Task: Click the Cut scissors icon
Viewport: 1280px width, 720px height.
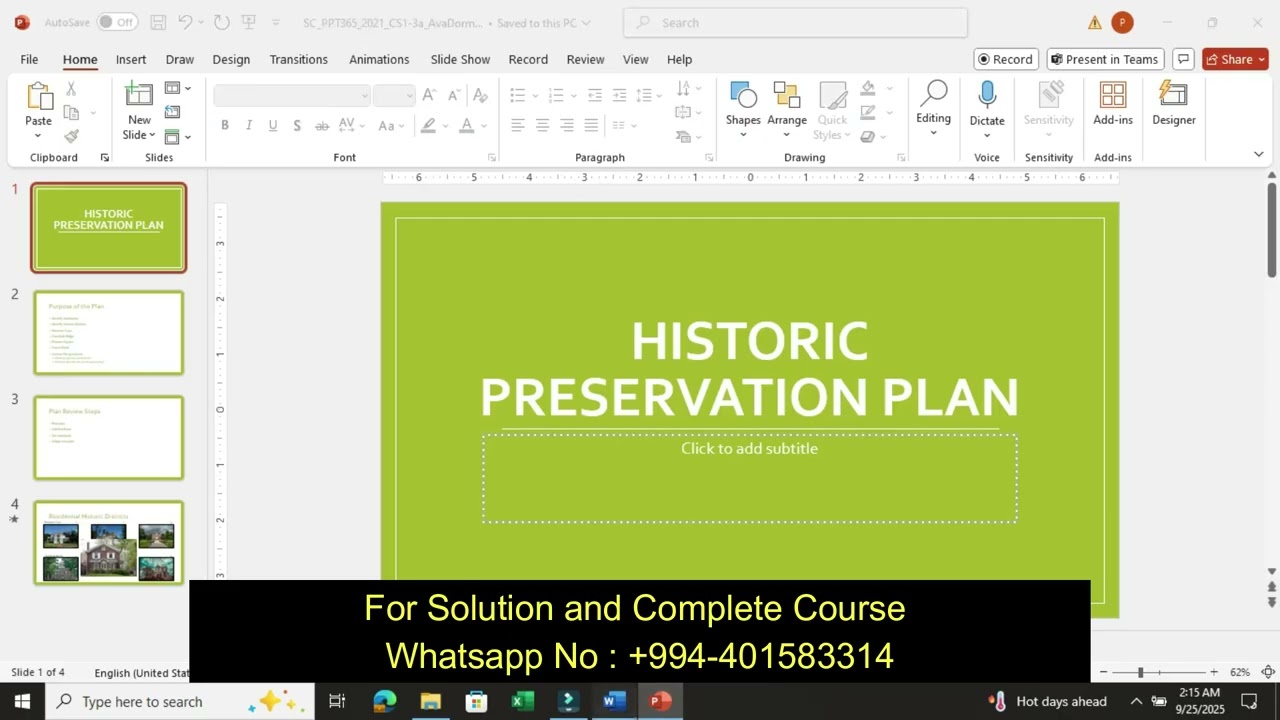Action: click(71, 88)
